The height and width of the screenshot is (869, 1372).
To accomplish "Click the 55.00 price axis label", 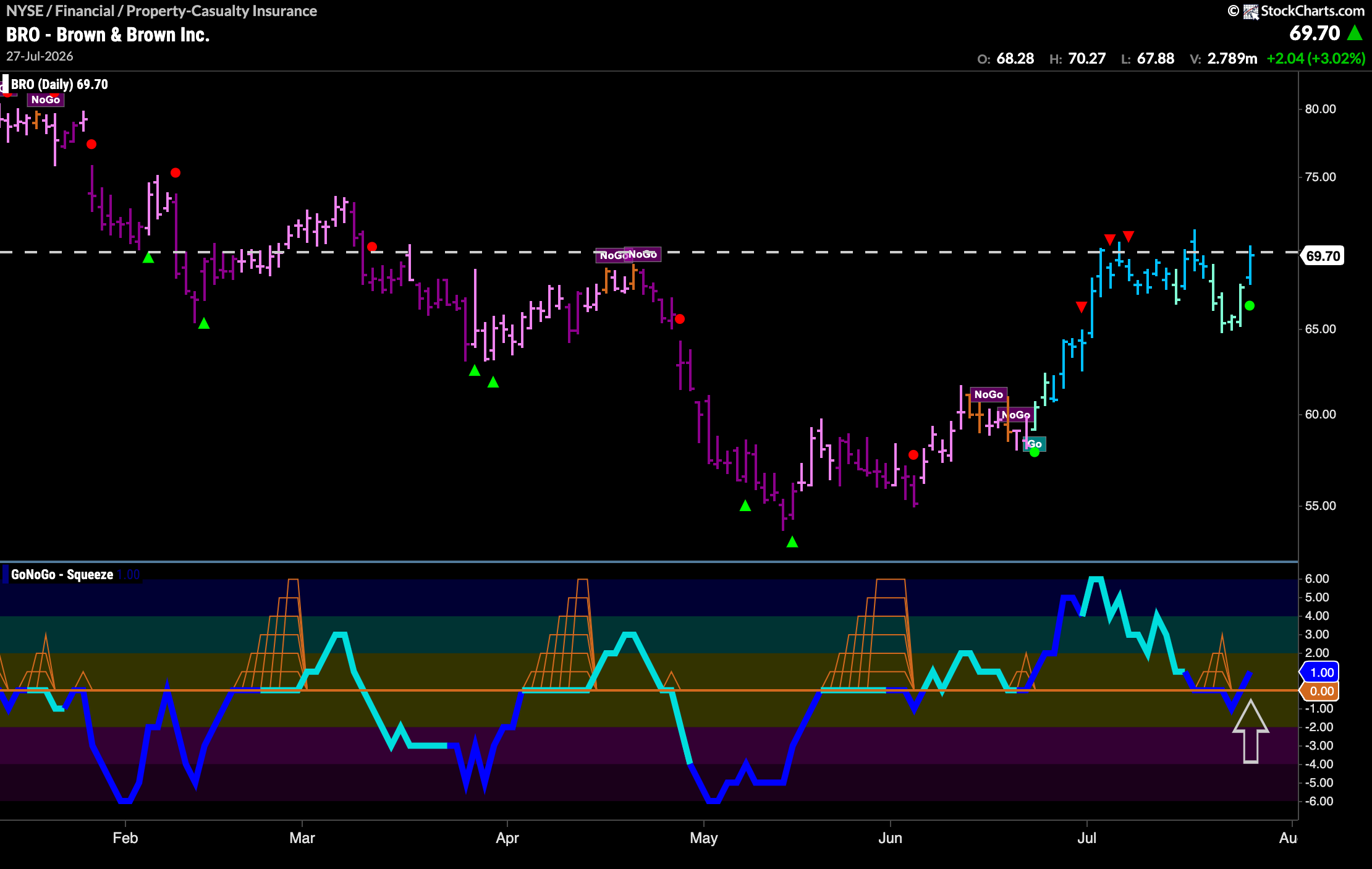I will pos(1320,506).
